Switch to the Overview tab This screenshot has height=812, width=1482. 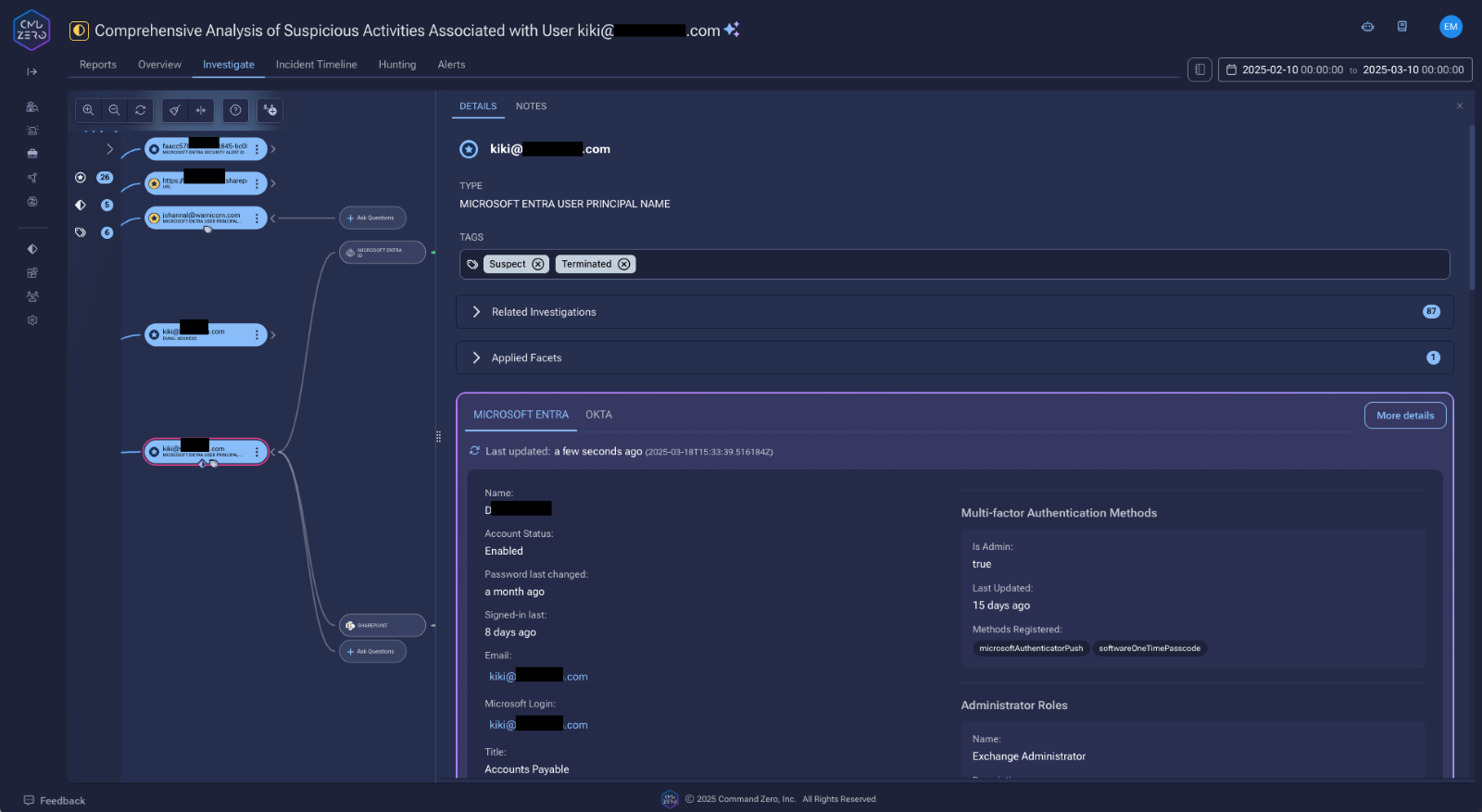click(159, 65)
